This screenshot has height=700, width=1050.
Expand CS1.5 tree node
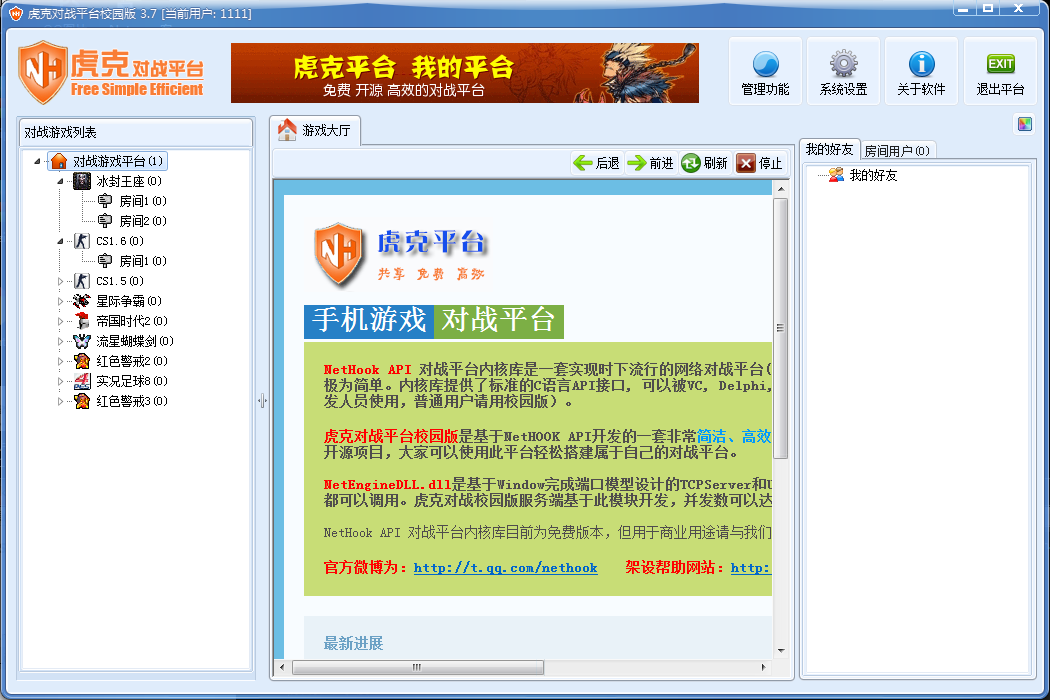tap(60, 281)
